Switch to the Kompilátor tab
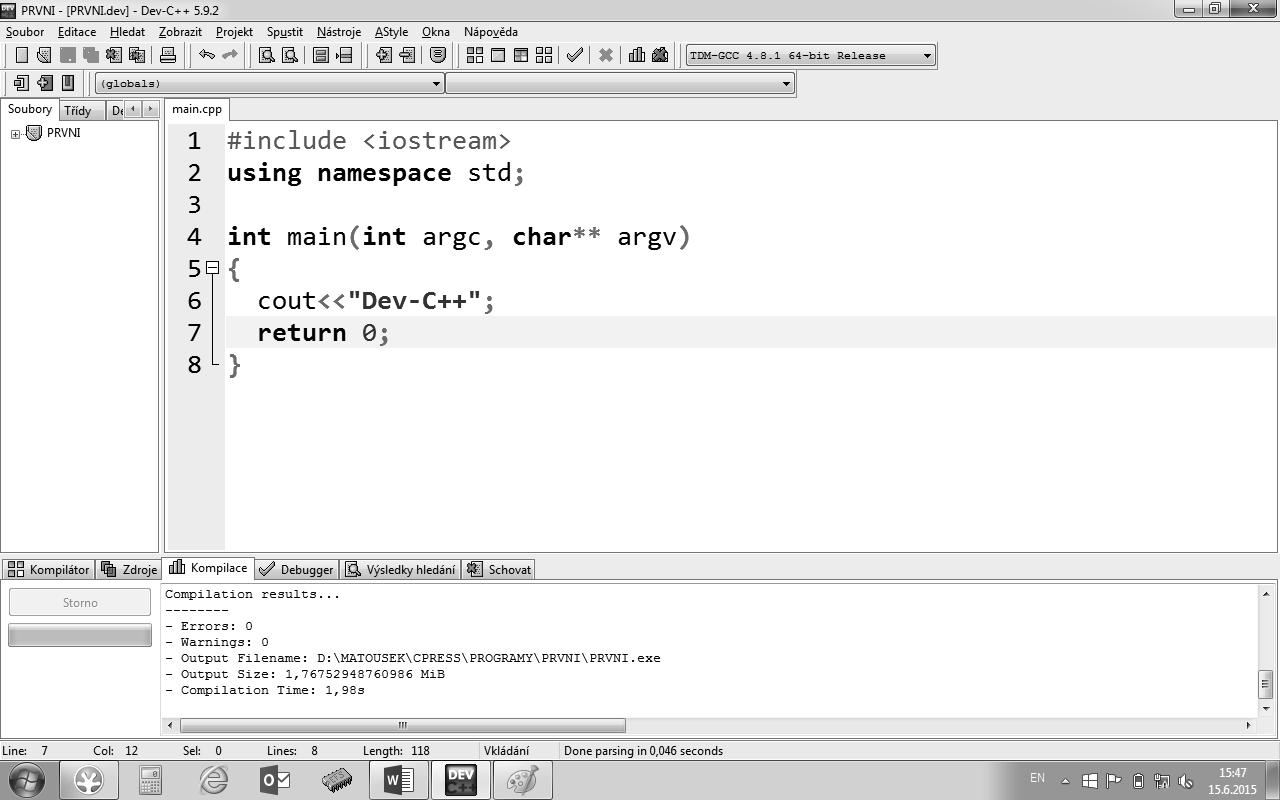 [48, 570]
